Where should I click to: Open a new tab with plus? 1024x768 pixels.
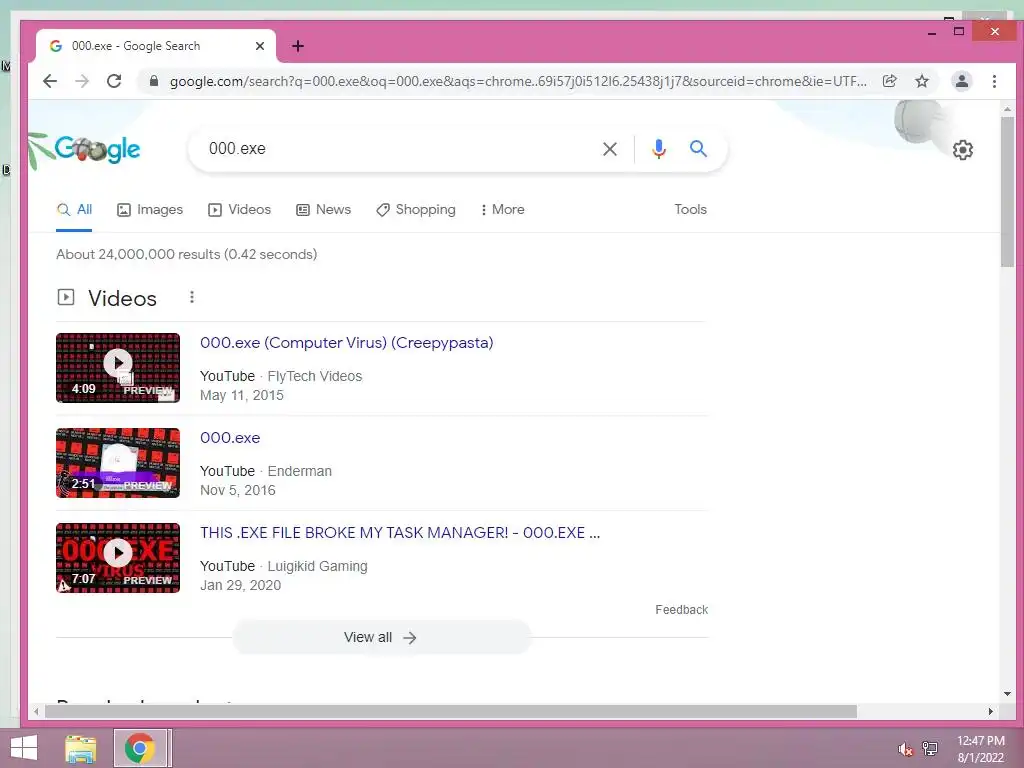[298, 46]
